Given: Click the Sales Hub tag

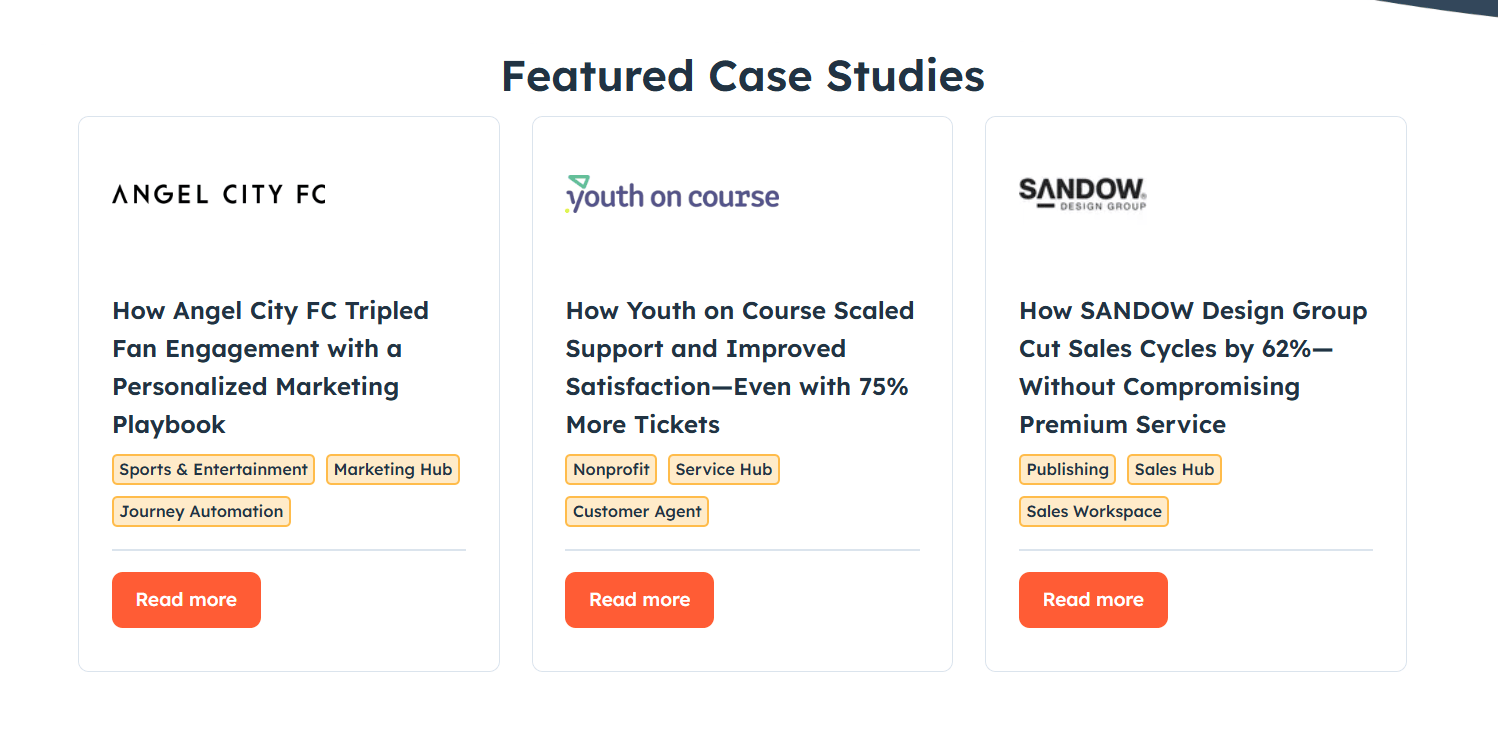Looking at the screenshot, I should click(1174, 469).
